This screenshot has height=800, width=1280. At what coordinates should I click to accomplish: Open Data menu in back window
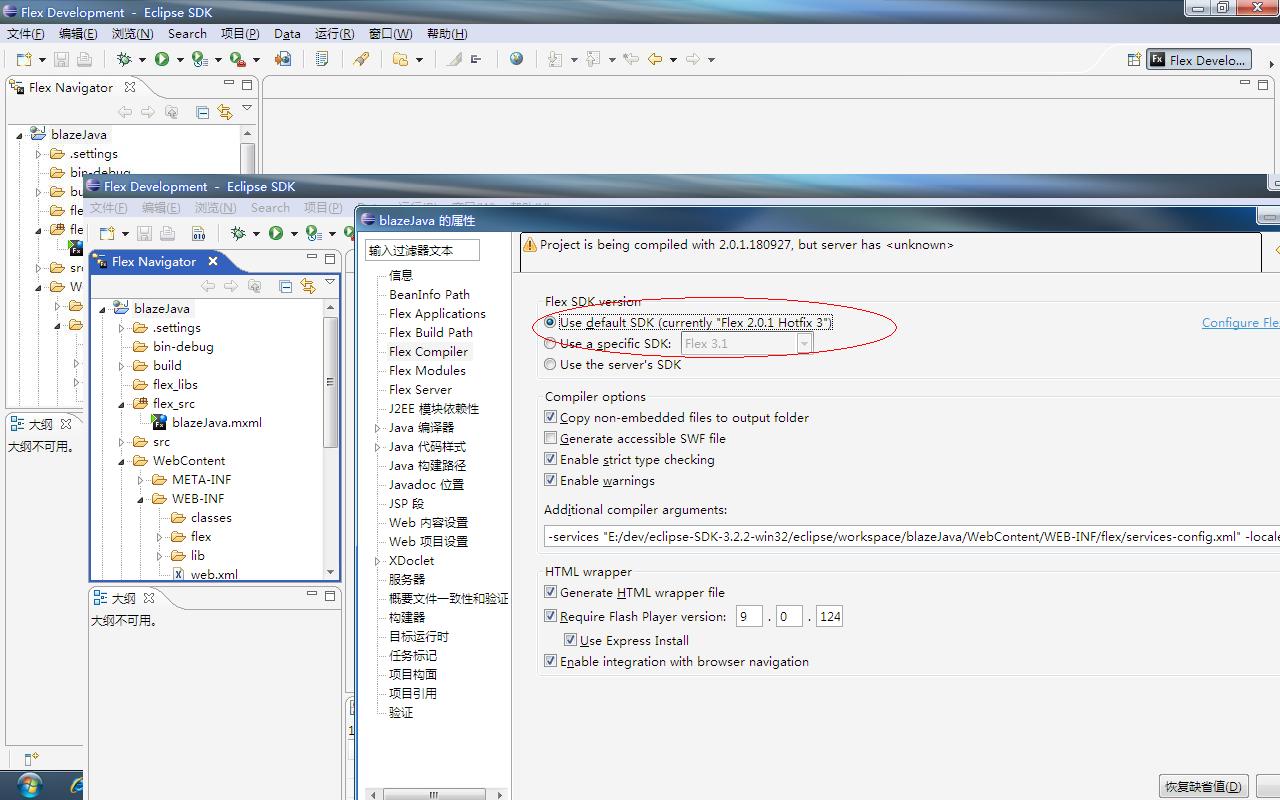click(x=287, y=33)
